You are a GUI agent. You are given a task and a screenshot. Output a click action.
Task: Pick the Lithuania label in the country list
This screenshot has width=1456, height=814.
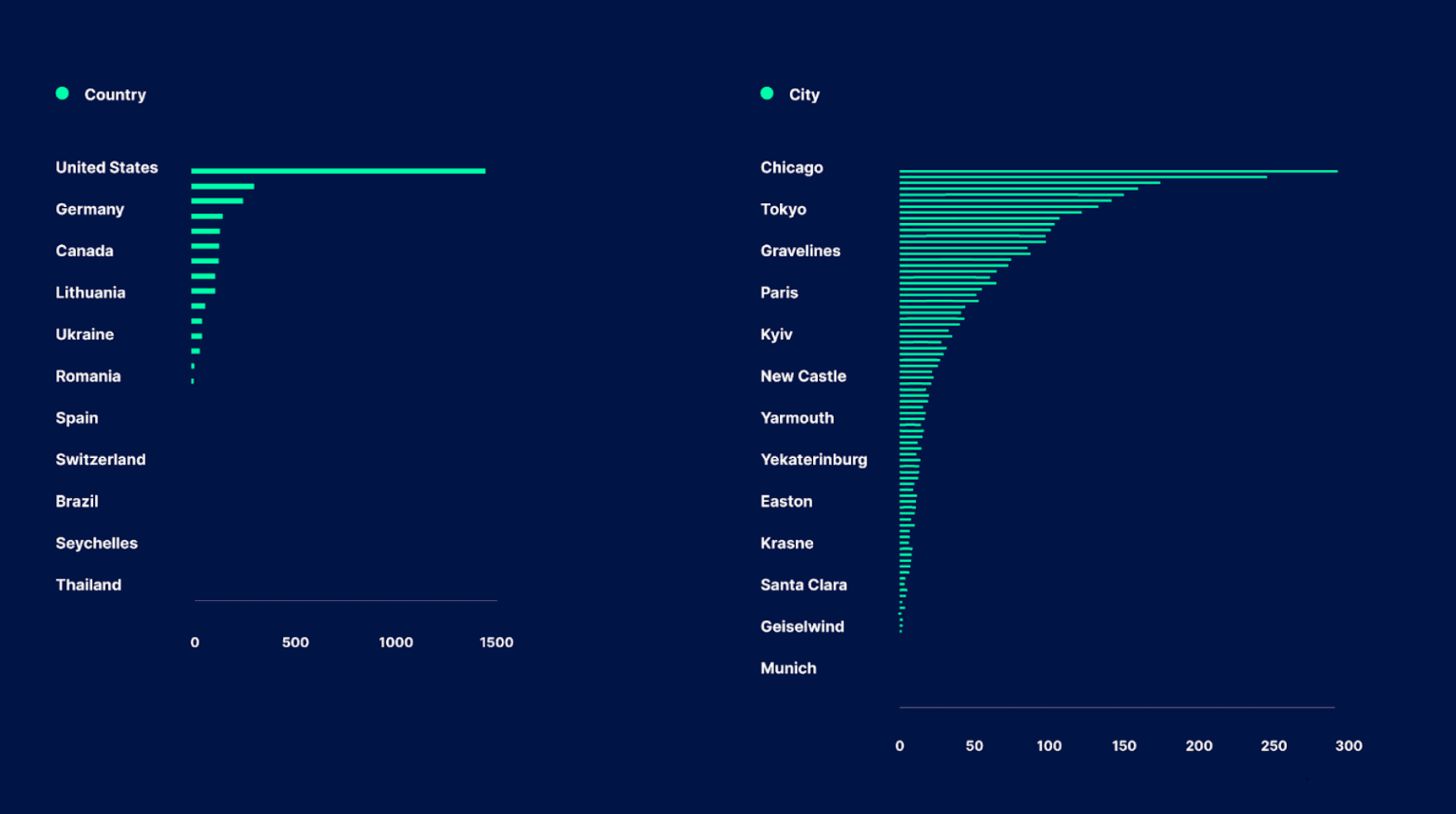click(91, 293)
